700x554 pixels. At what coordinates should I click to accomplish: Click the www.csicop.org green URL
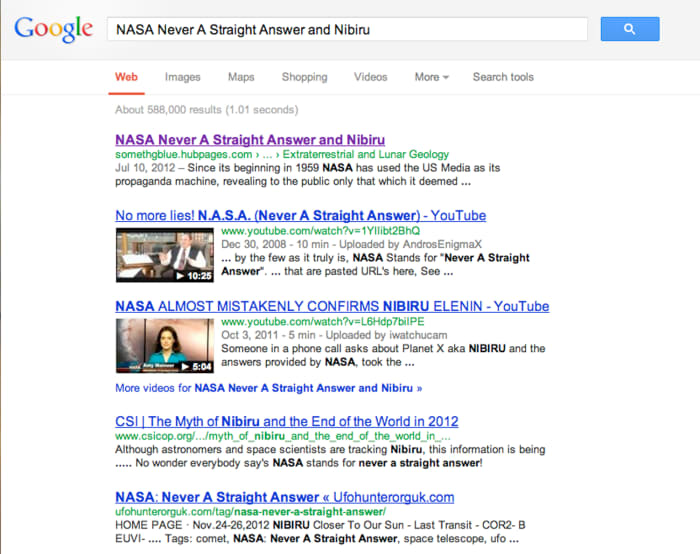[x=283, y=436]
